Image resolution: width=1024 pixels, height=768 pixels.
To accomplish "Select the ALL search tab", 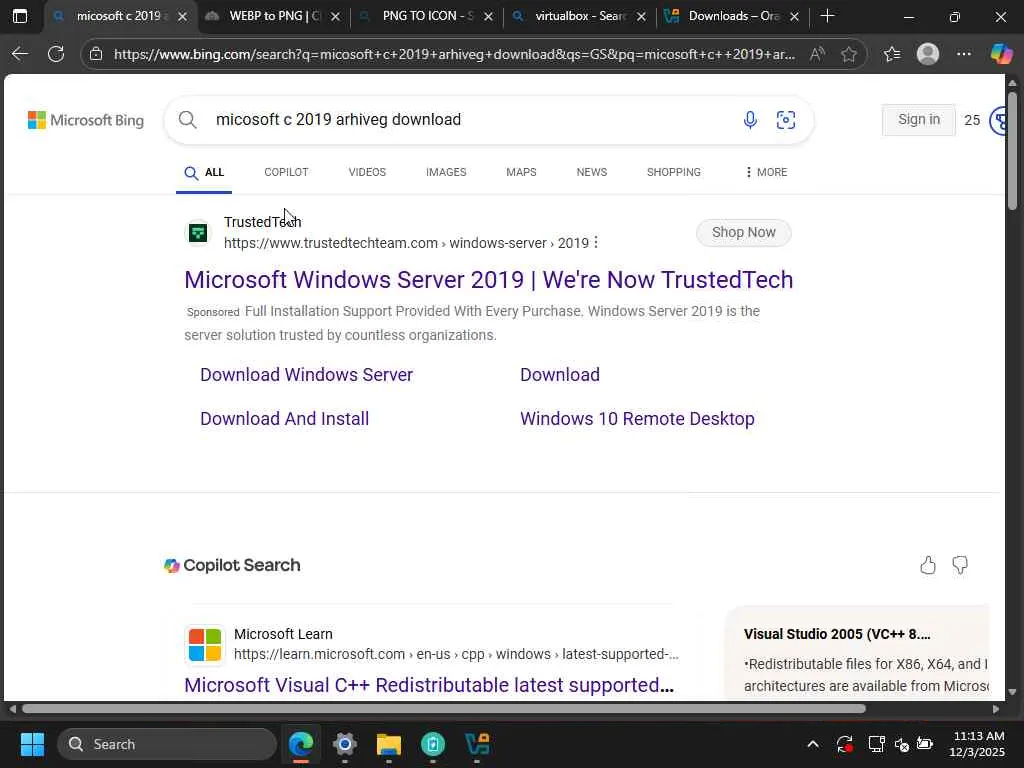I will [x=204, y=172].
